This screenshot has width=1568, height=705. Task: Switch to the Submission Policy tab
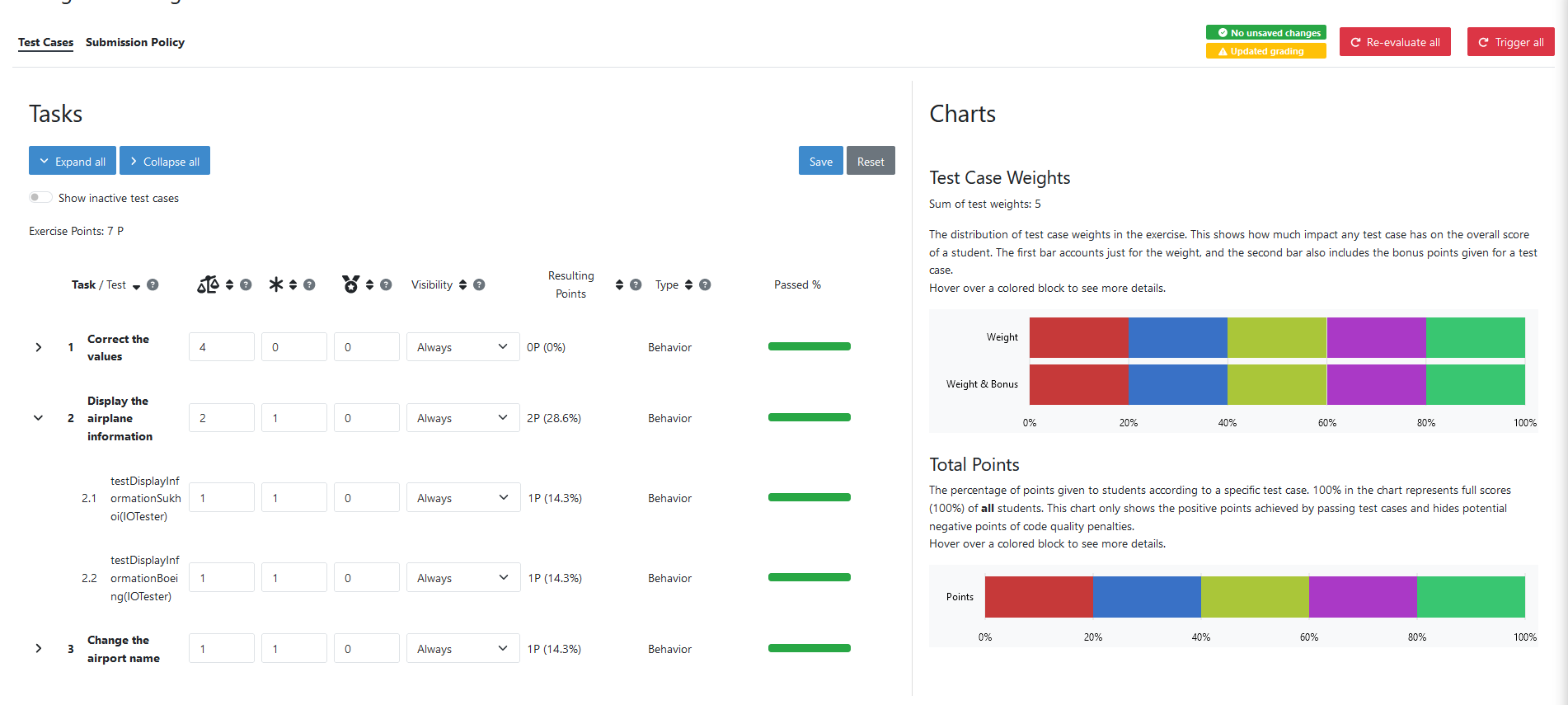[x=135, y=42]
